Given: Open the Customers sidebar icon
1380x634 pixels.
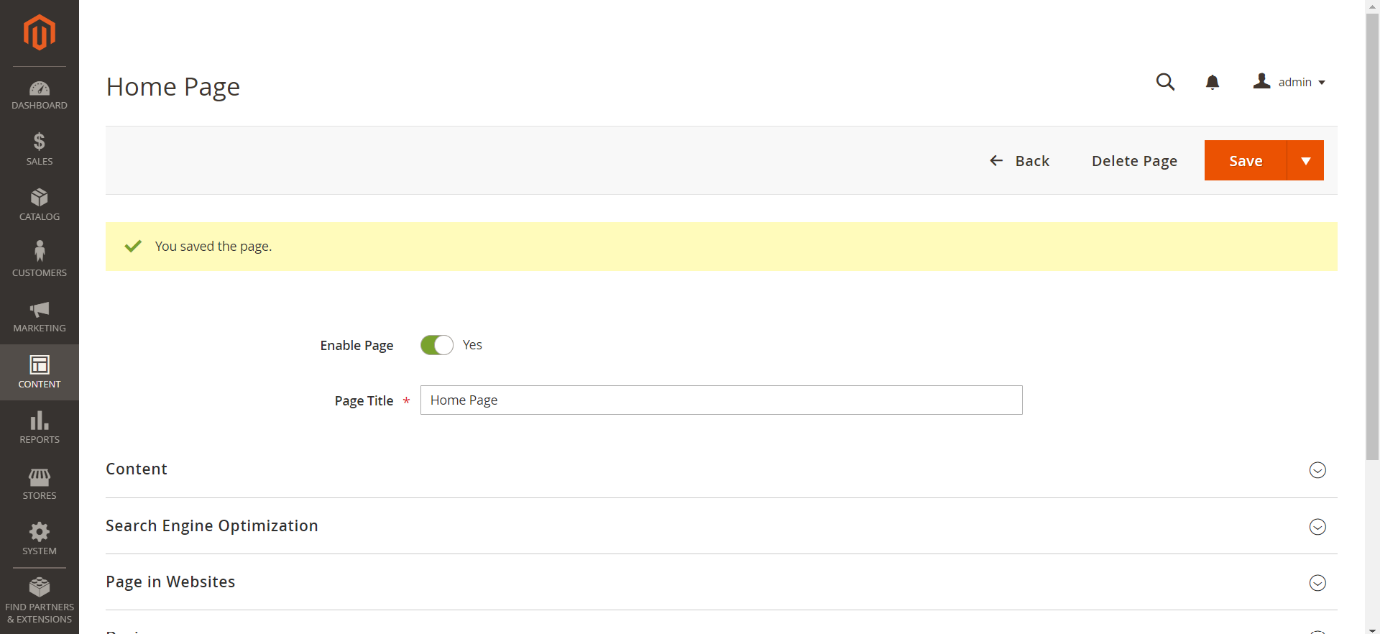Looking at the screenshot, I should (x=39, y=260).
